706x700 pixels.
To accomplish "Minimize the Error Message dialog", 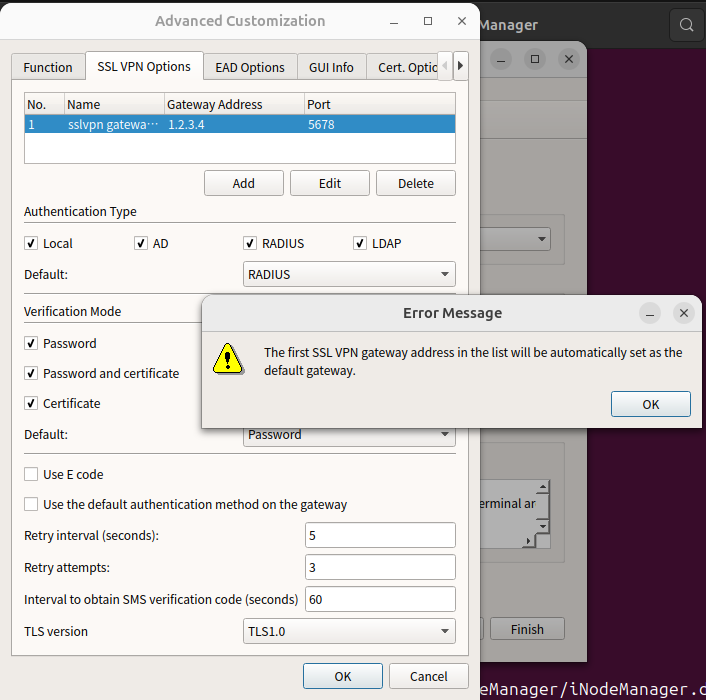I will [x=650, y=313].
